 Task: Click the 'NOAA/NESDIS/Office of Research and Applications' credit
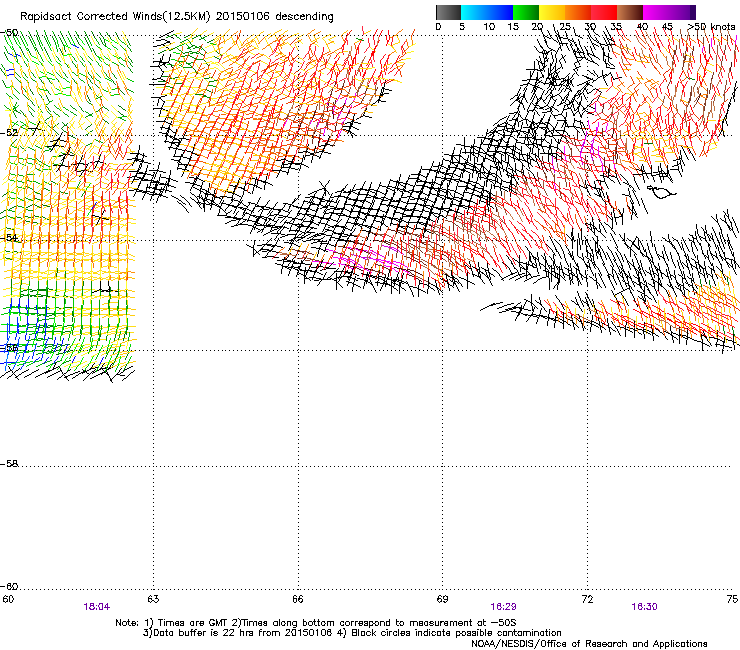click(589, 644)
